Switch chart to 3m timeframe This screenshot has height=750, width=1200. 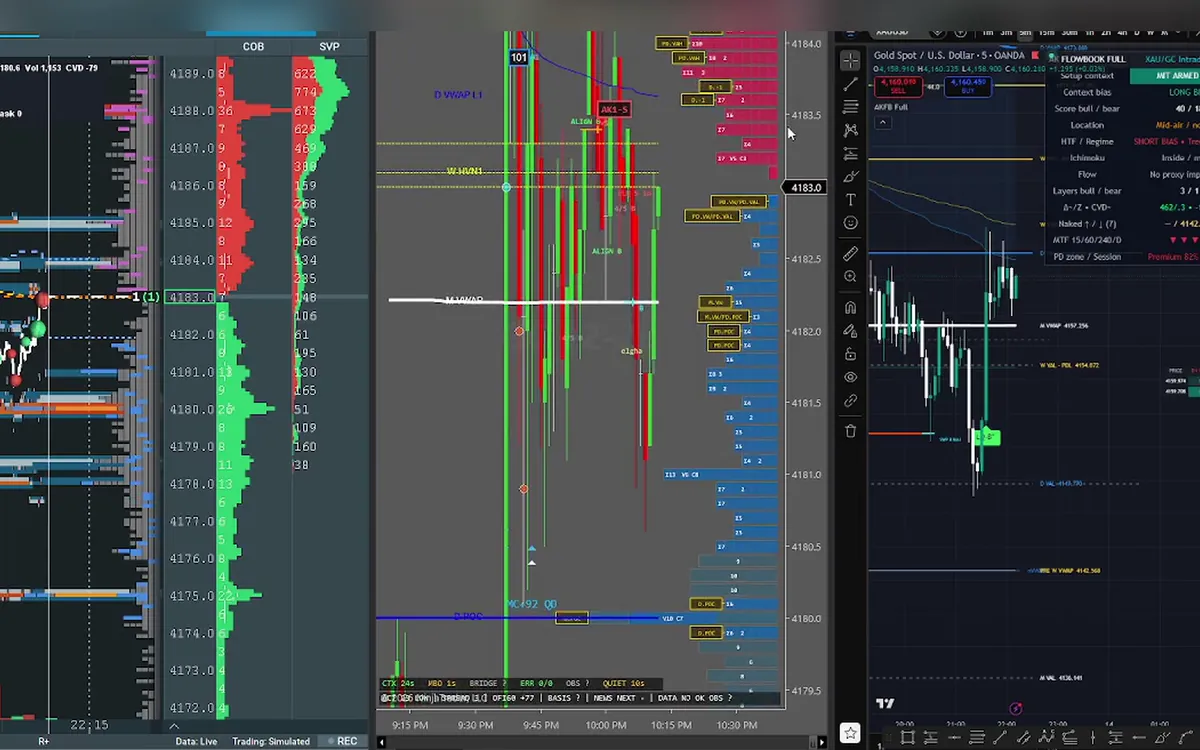pyautogui.click(x=1006, y=32)
